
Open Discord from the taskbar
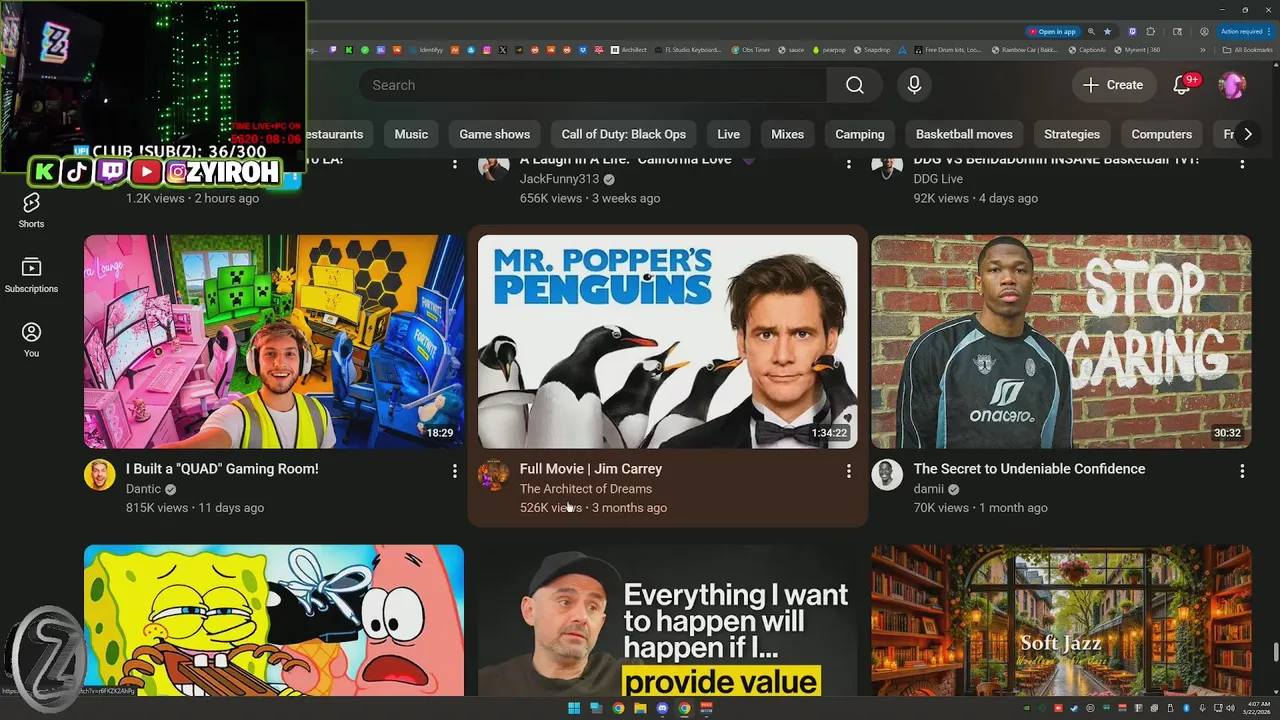click(x=662, y=708)
